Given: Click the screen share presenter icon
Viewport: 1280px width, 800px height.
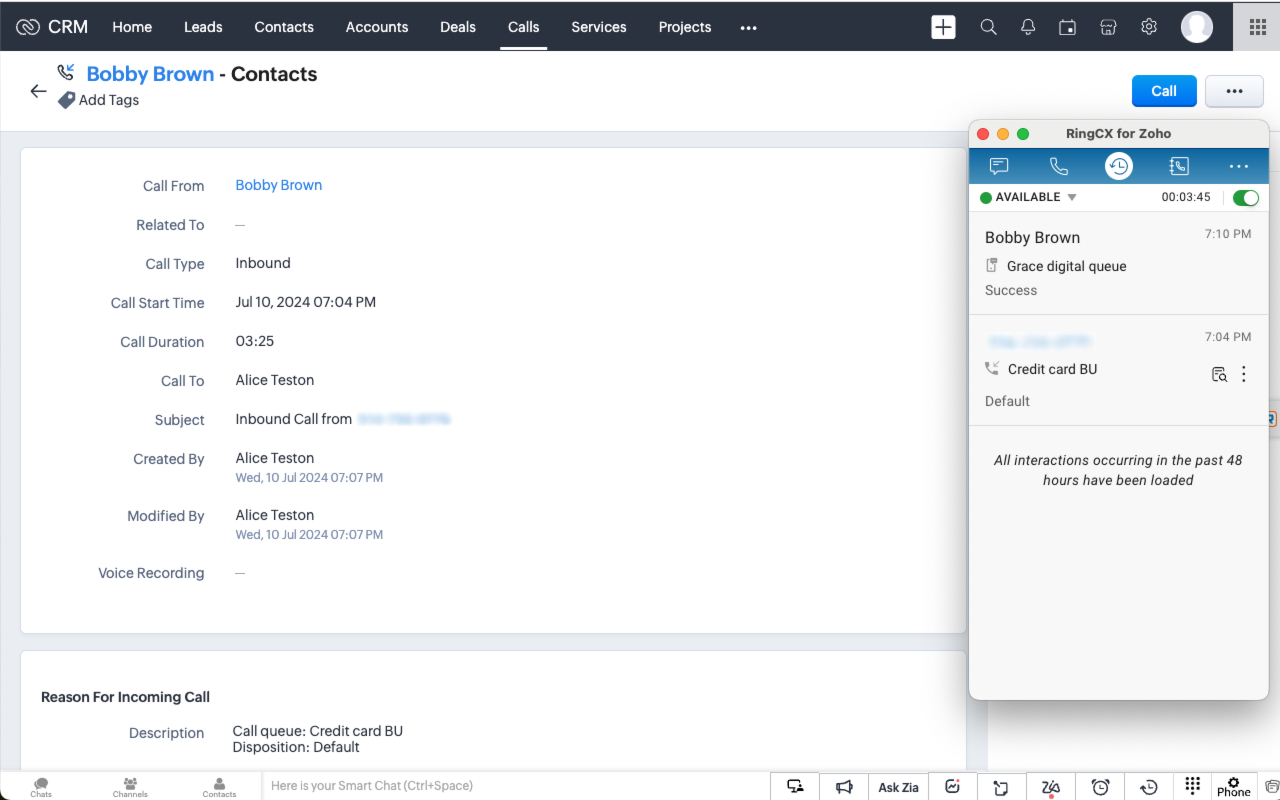Looking at the screenshot, I should coord(795,787).
